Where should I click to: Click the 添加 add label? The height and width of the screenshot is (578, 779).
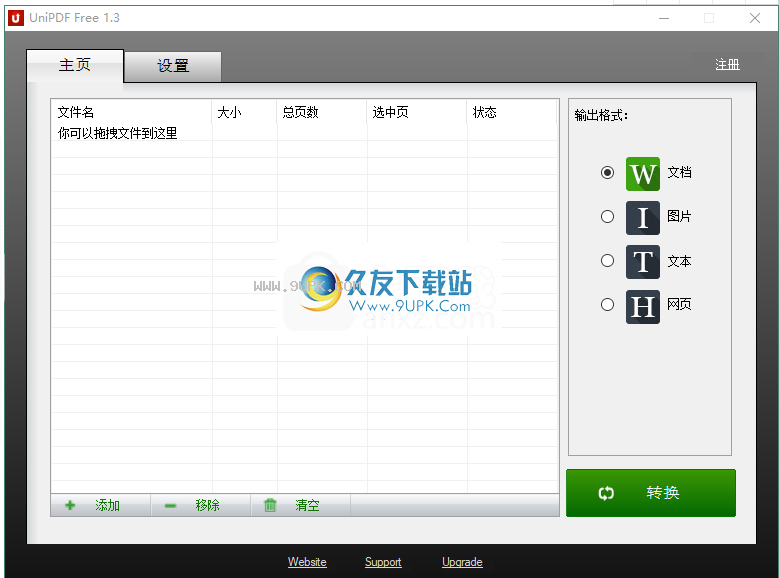(x=107, y=505)
